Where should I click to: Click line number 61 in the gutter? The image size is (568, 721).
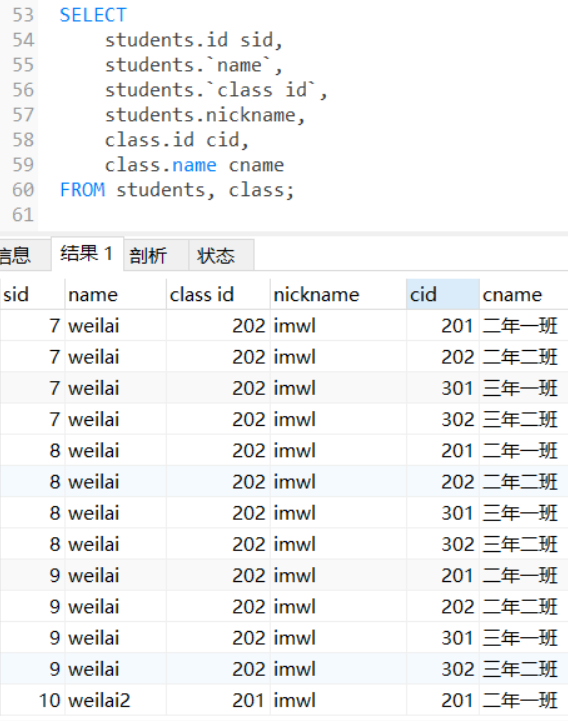pos(23,215)
